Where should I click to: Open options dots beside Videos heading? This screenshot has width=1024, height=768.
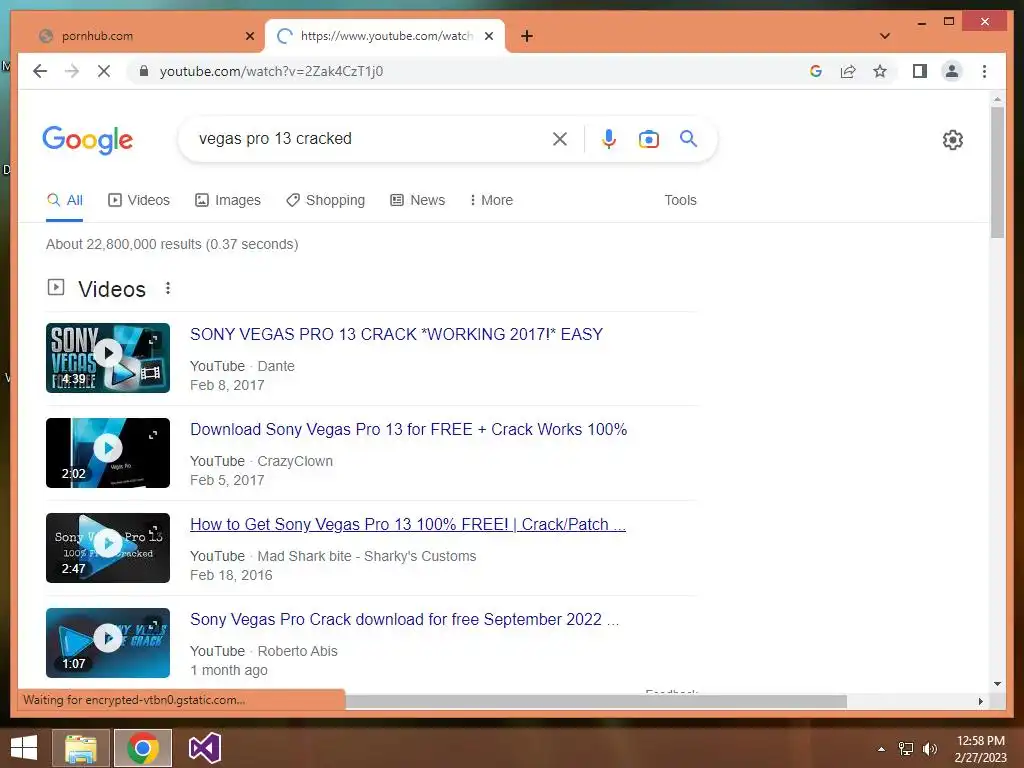tap(168, 288)
